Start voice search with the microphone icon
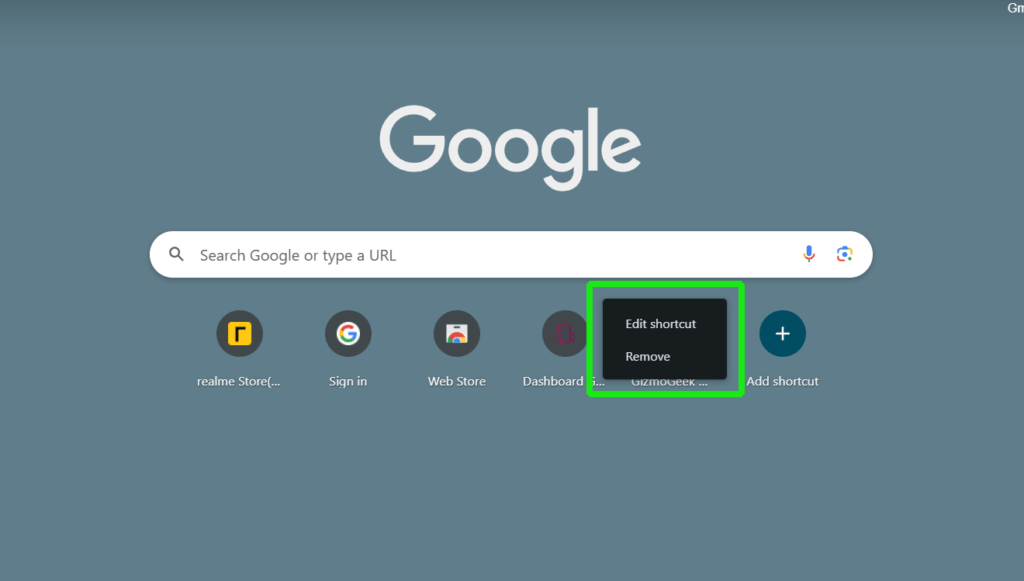The height and width of the screenshot is (581, 1024). (808, 254)
